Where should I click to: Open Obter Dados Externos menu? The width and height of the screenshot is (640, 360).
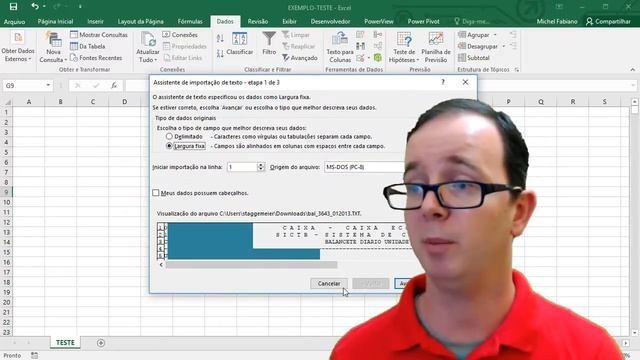tap(18, 47)
